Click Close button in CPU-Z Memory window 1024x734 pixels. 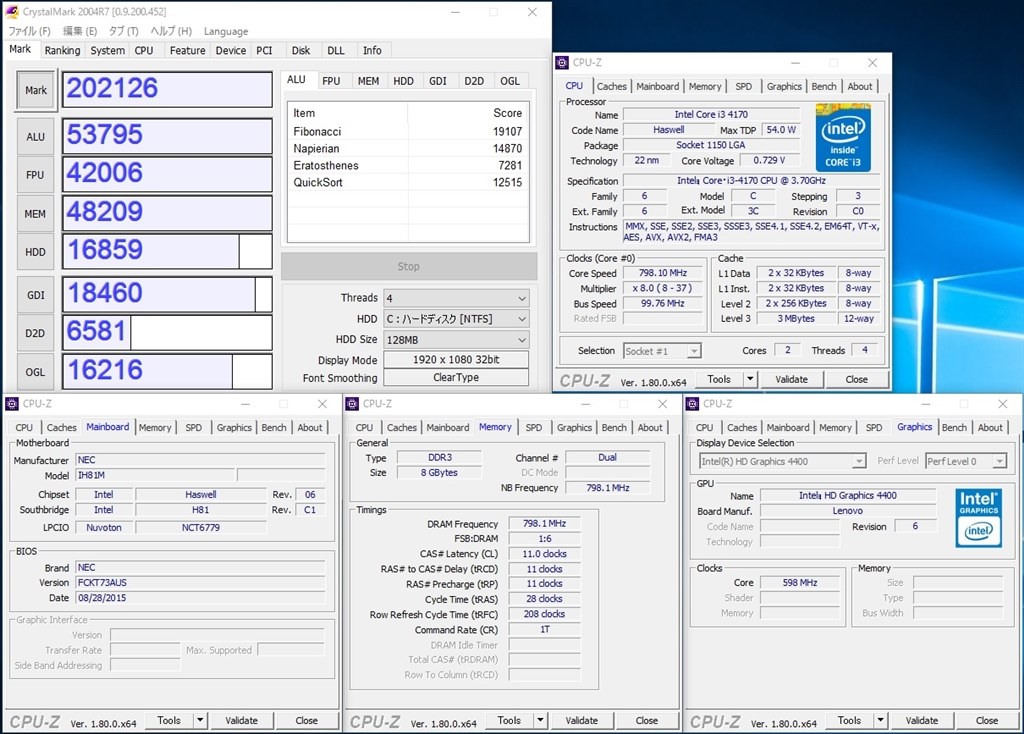647,720
